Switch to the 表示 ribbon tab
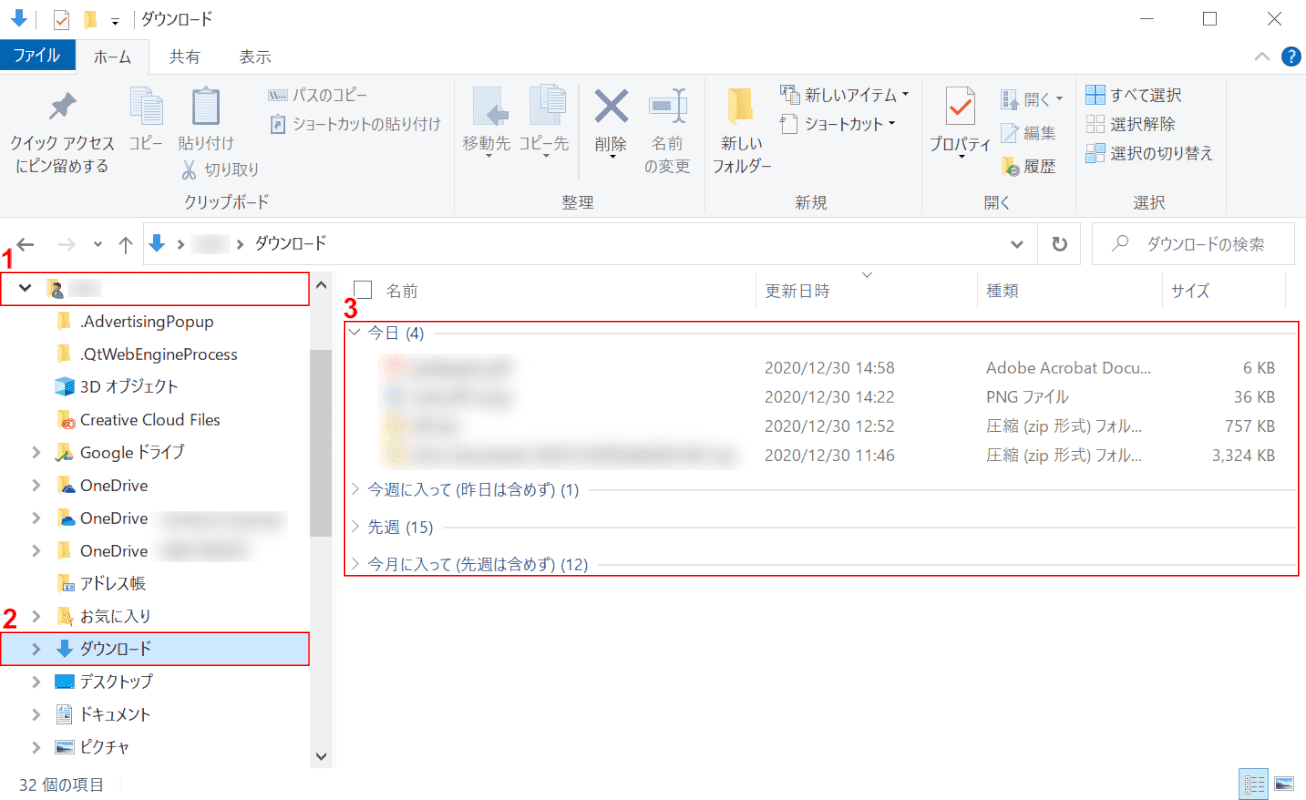The width and height of the screenshot is (1306, 800). coord(255,57)
